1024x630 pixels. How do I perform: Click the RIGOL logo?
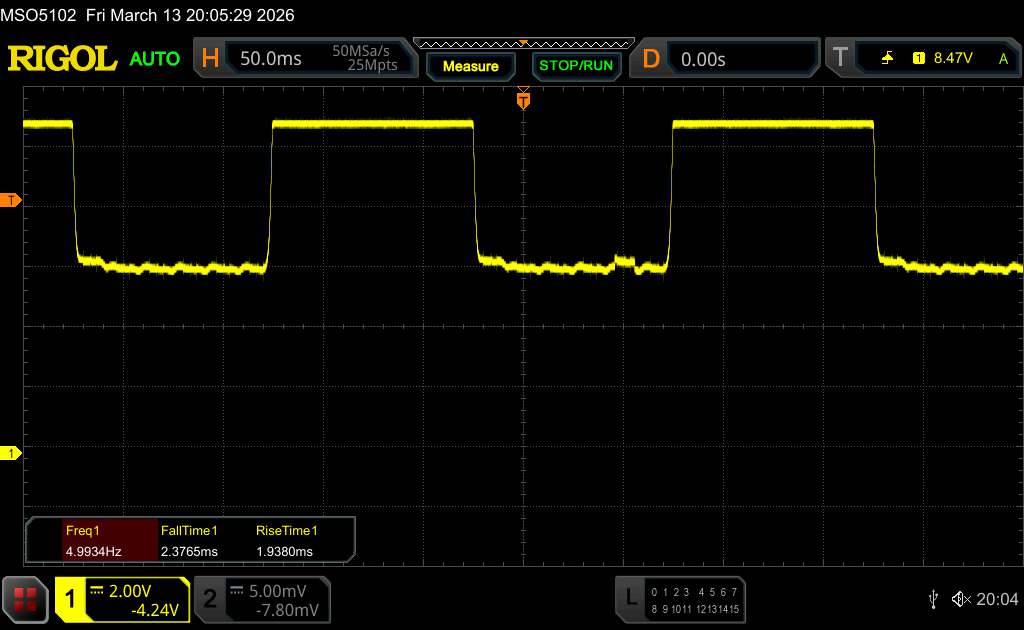[x=62, y=59]
